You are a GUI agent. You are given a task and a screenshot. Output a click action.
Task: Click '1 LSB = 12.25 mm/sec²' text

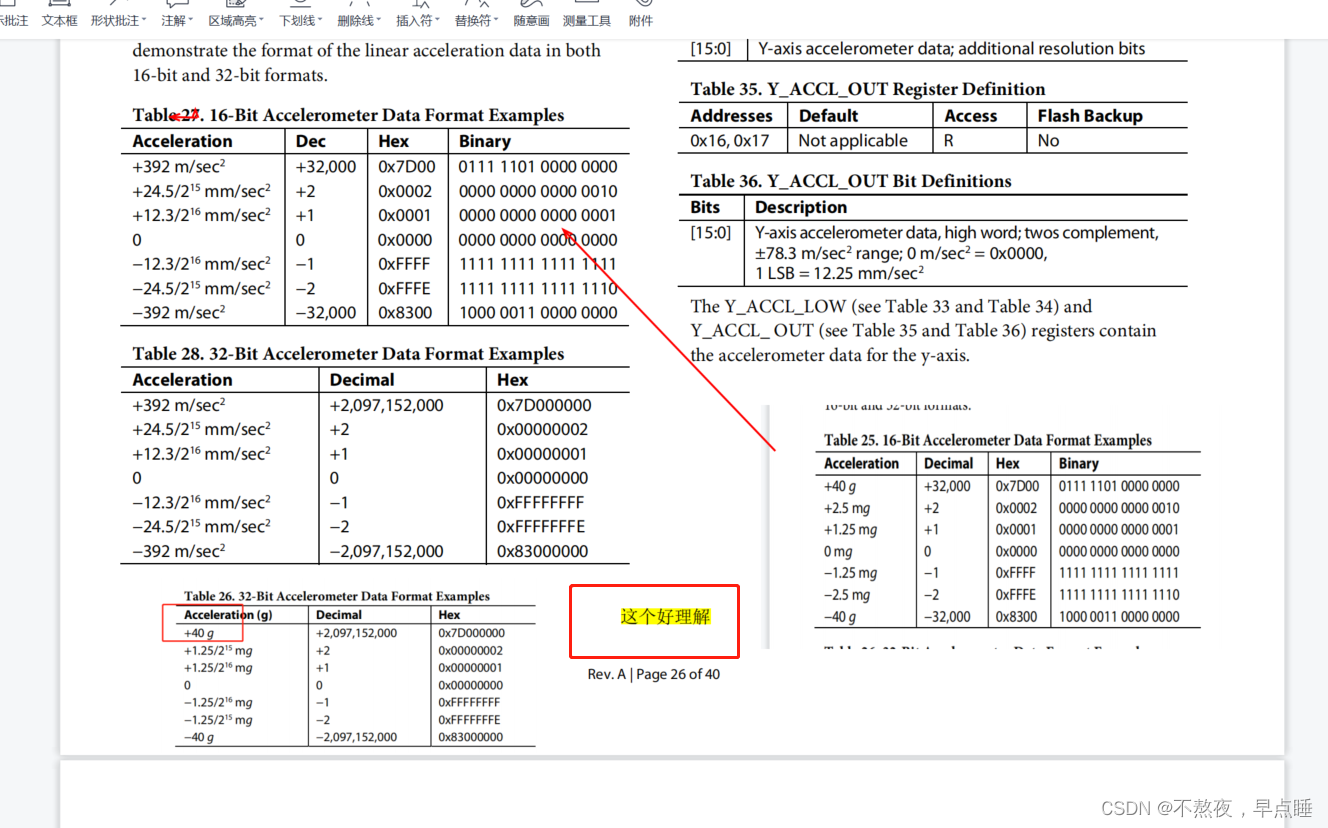tap(839, 273)
